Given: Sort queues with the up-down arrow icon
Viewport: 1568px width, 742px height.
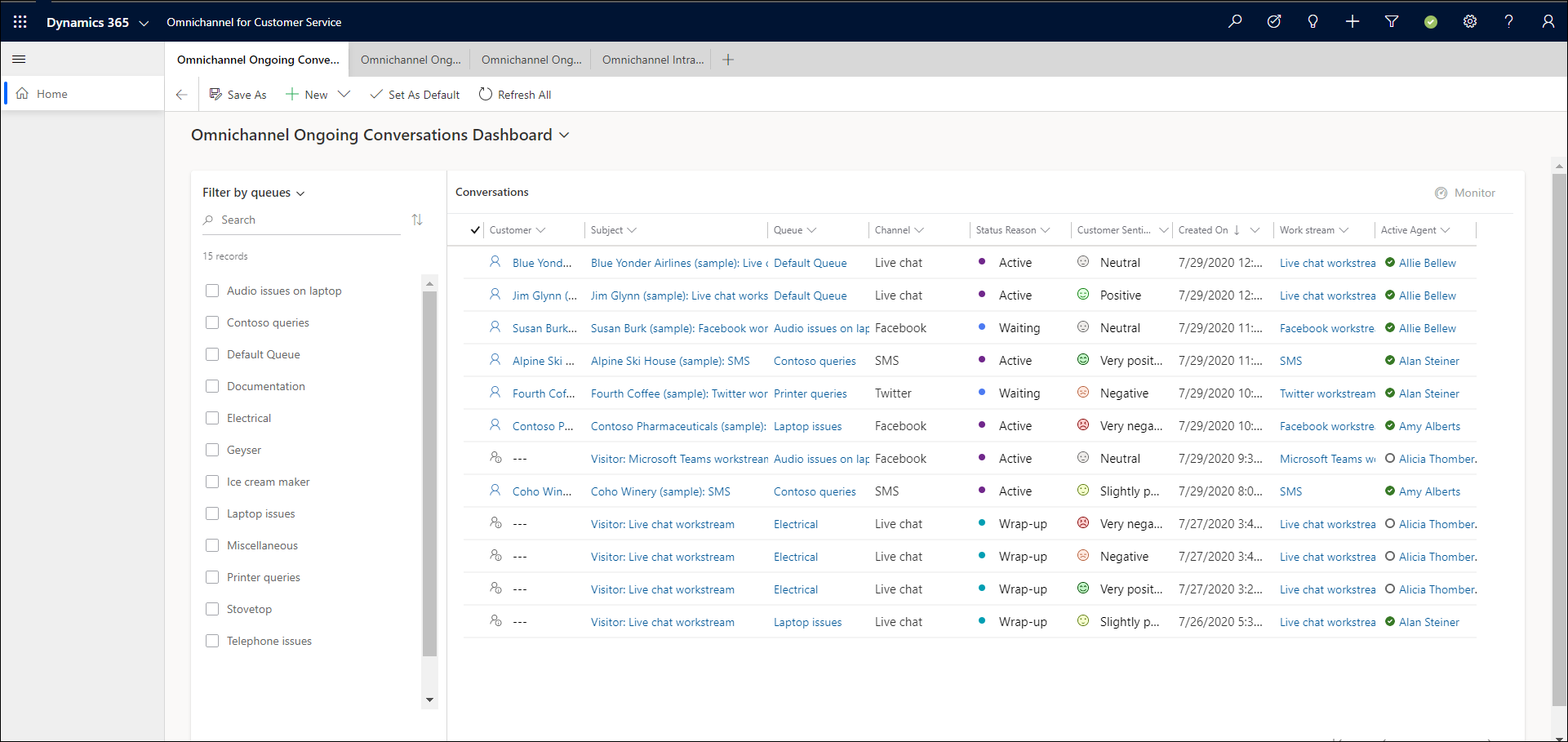Looking at the screenshot, I should click(417, 220).
